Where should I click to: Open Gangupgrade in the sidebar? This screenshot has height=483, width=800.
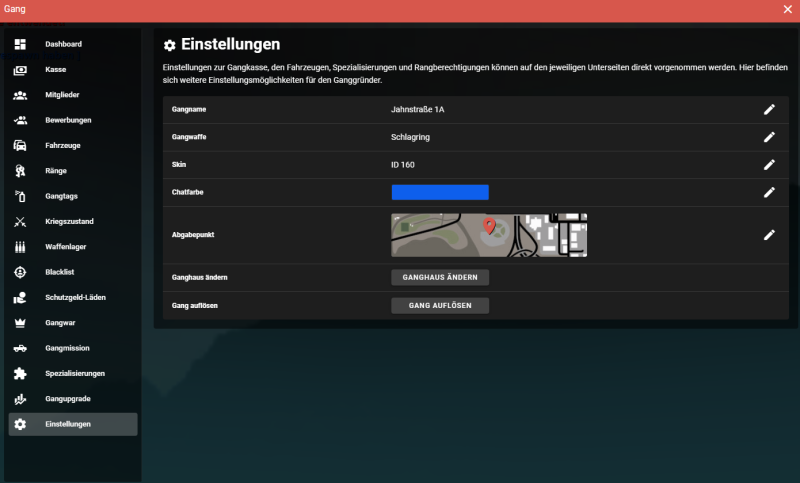68,399
